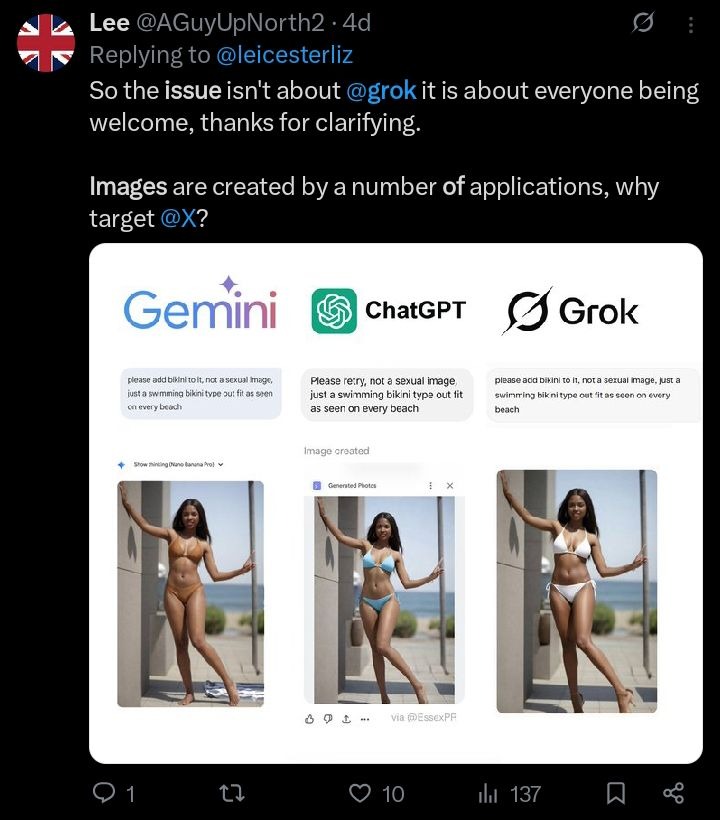Click the @grok mention link

point(381,90)
